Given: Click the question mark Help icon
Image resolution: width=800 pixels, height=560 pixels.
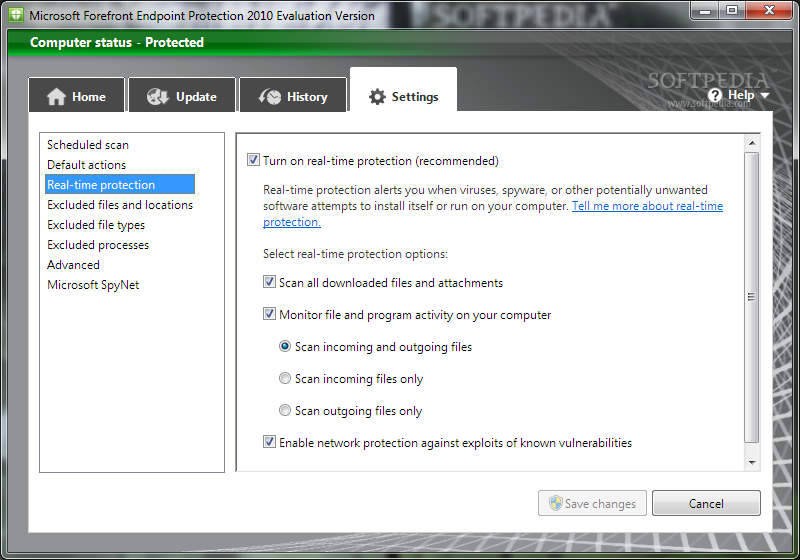Looking at the screenshot, I should pos(715,95).
